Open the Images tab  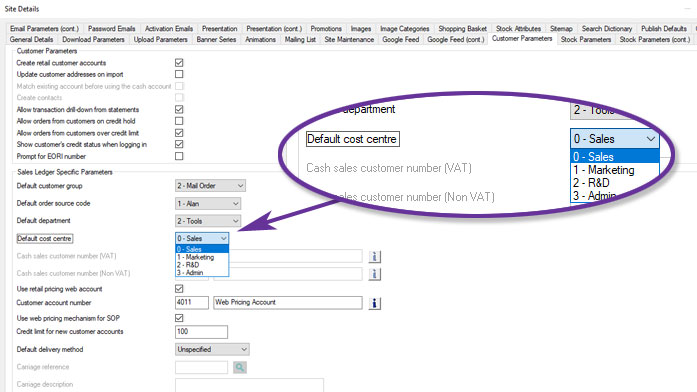pos(361,28)
